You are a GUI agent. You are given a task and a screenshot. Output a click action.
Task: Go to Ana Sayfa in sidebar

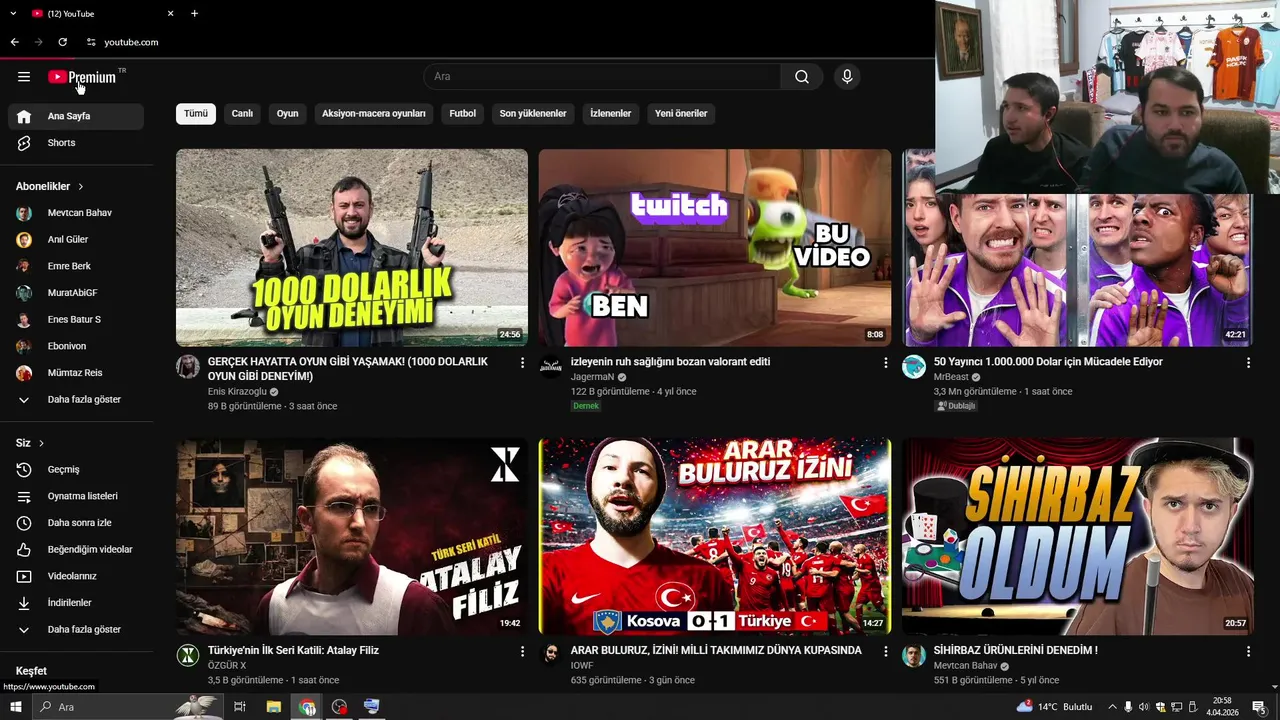tap(76, 116)
